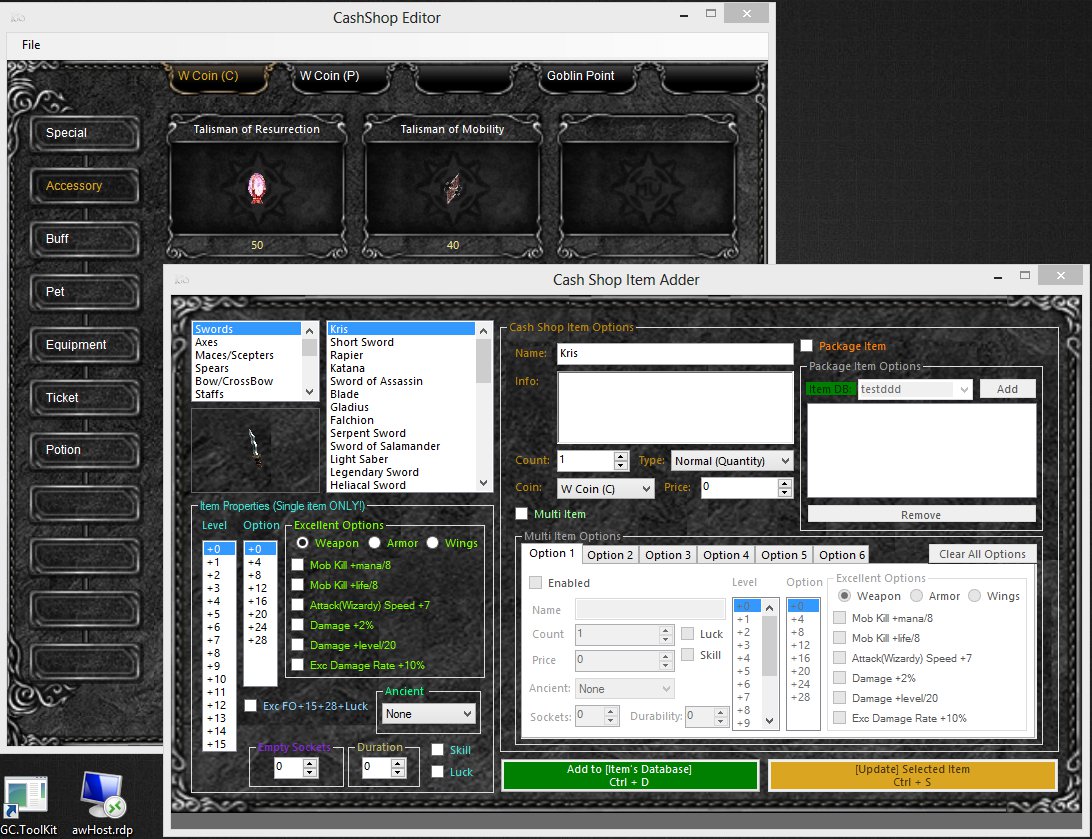Open the Type Normal (Quantity) dropdown
Viewport: 1092px width, 839px height.
click(733, 461)
